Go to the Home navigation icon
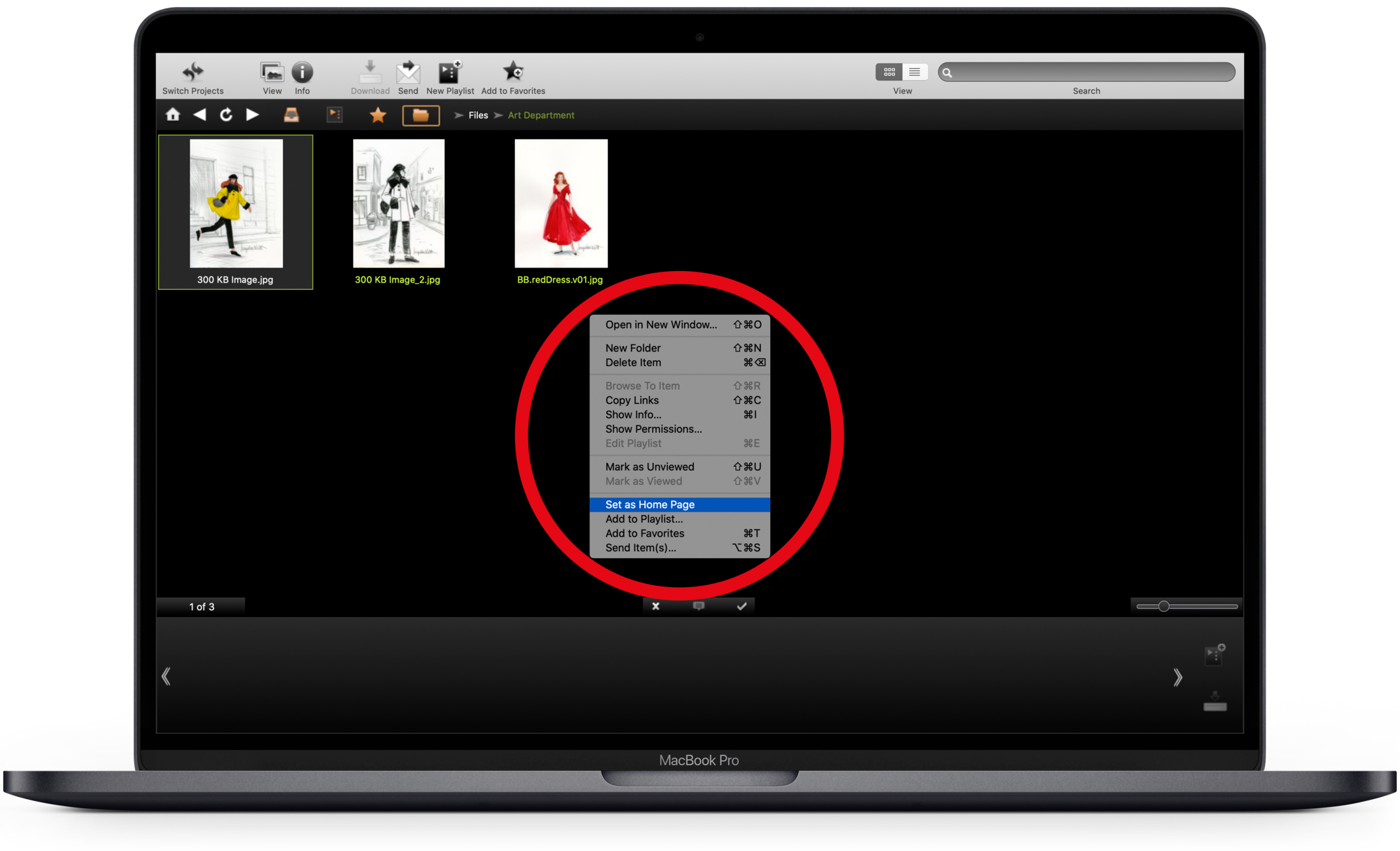 173,115
